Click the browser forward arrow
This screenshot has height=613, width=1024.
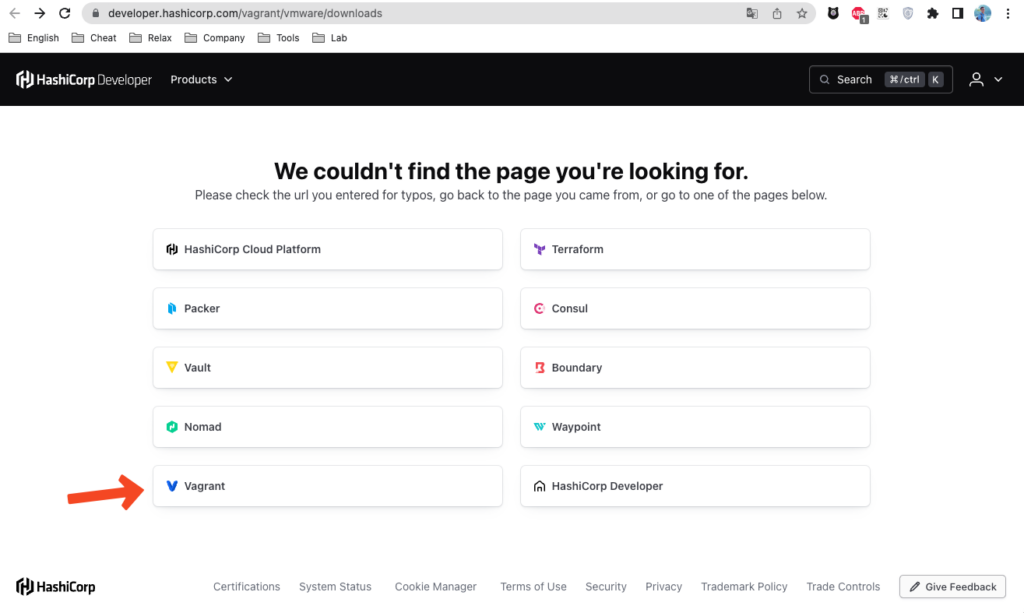pos(39,13)
